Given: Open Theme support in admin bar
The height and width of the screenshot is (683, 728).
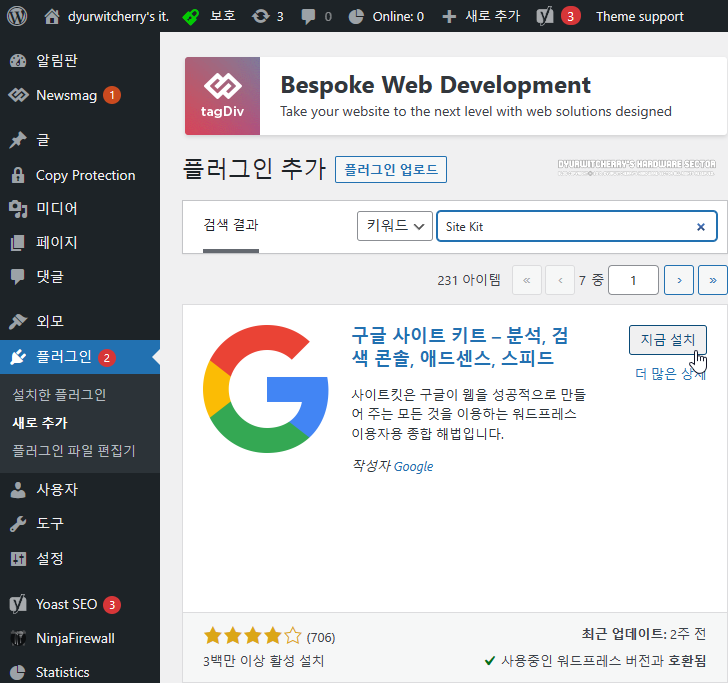Looking at the screenshot, I should pos(639,17).
